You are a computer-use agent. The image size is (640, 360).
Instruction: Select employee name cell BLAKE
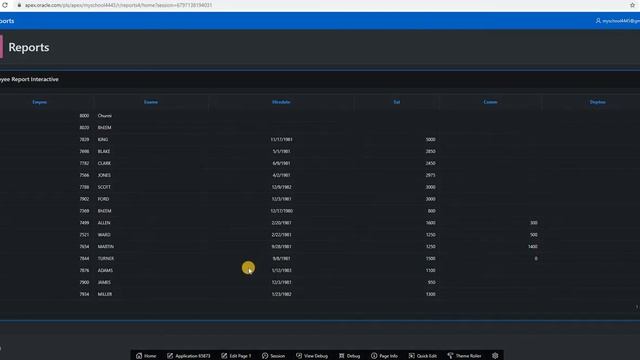coord(104,151)
